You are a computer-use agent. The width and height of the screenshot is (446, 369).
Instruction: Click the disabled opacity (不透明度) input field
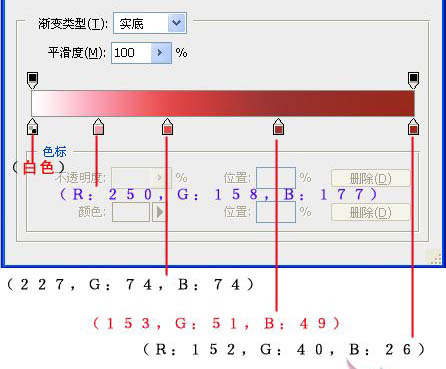click(x=132, y=178)
